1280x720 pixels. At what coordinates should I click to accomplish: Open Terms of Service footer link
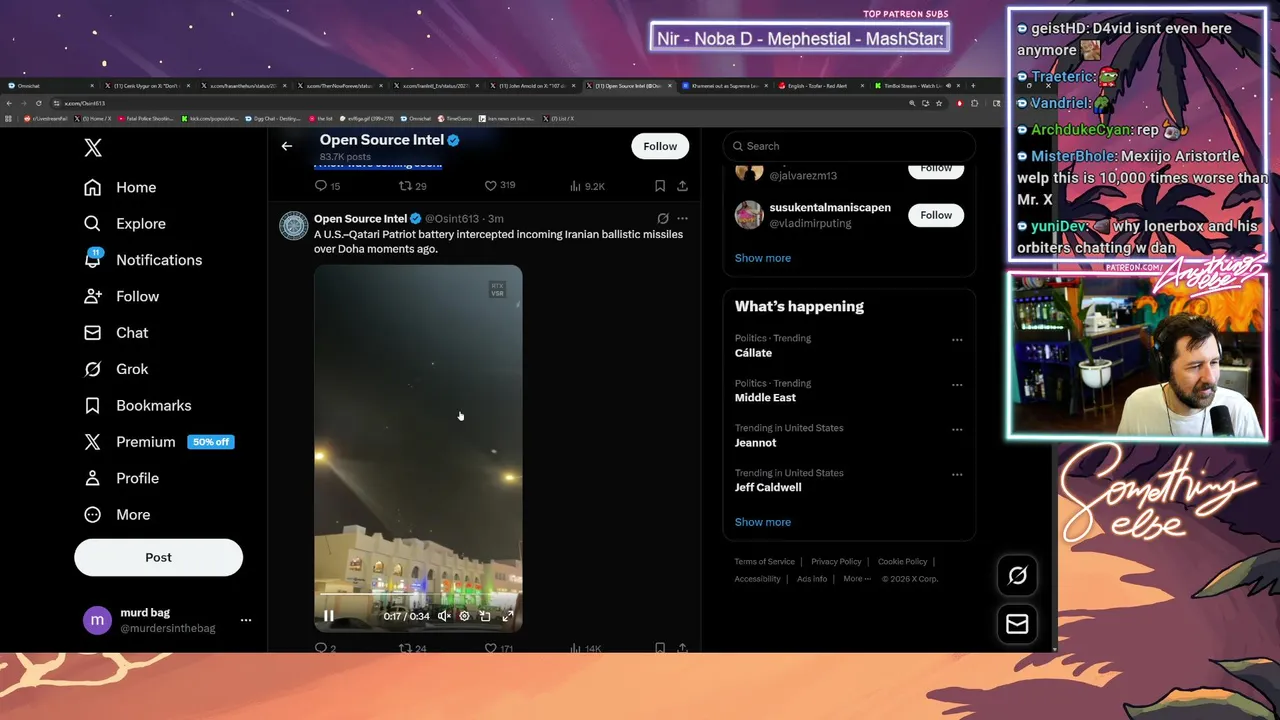765,562
